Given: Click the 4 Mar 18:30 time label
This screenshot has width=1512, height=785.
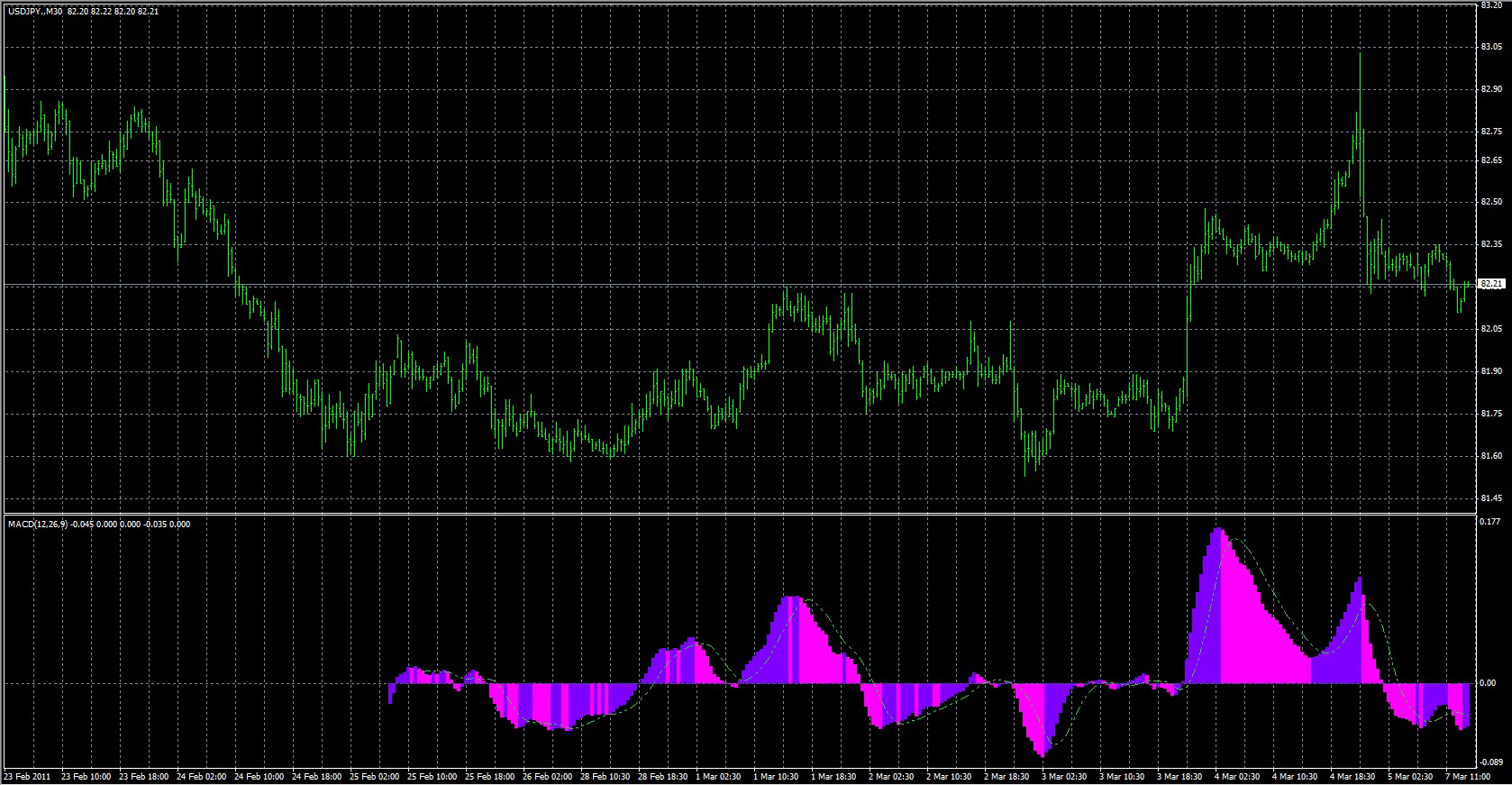Looking at the screenshot, I should pyautogui.click(x=1353, y=776).
